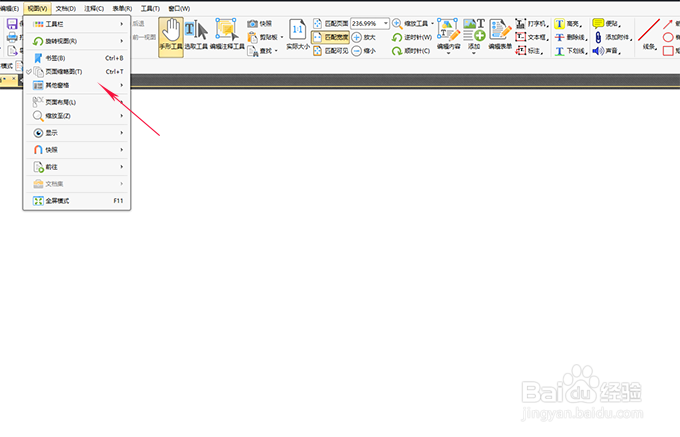This screenshot has height=437, width=680.
Task: Open the Window (窗口) menu
Action: [x=179, y=9]
